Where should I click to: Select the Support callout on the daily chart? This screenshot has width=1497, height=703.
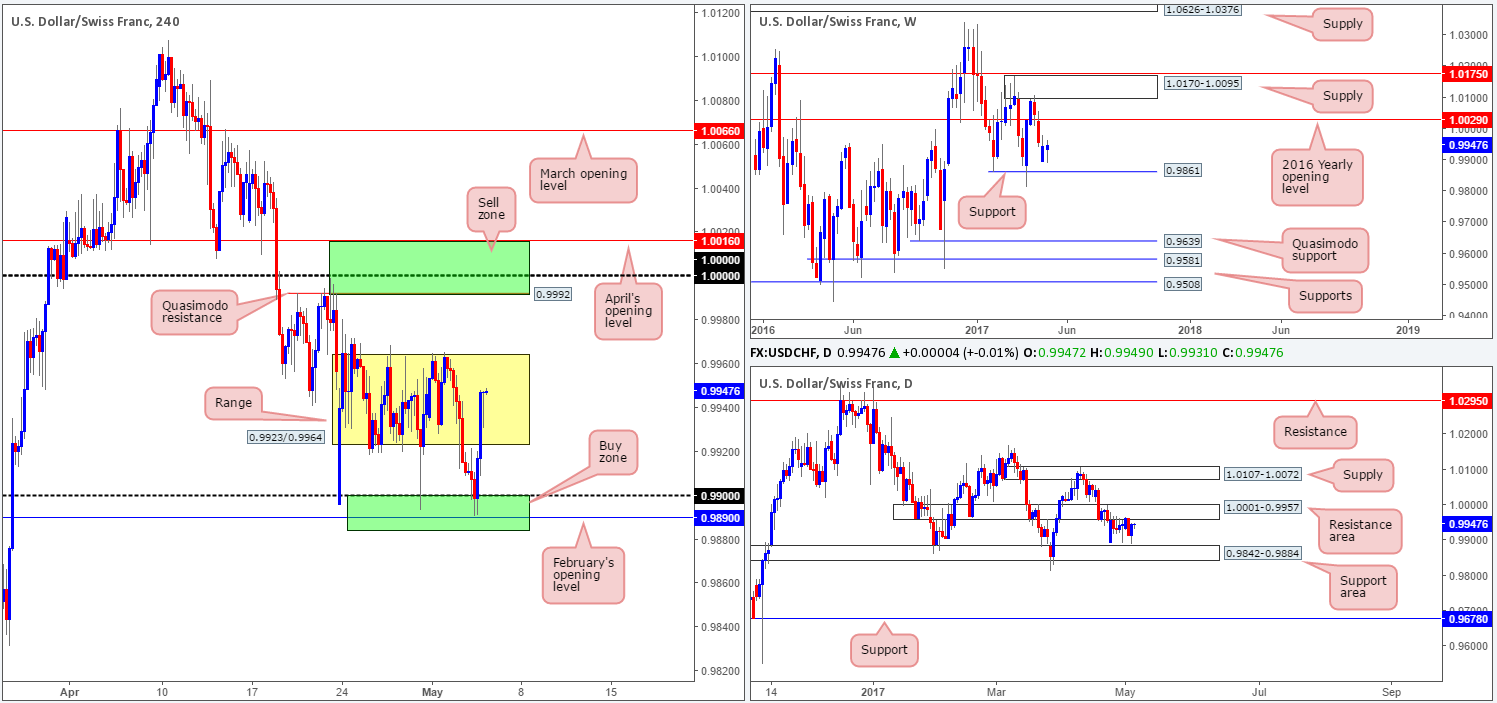click(884, 650)
